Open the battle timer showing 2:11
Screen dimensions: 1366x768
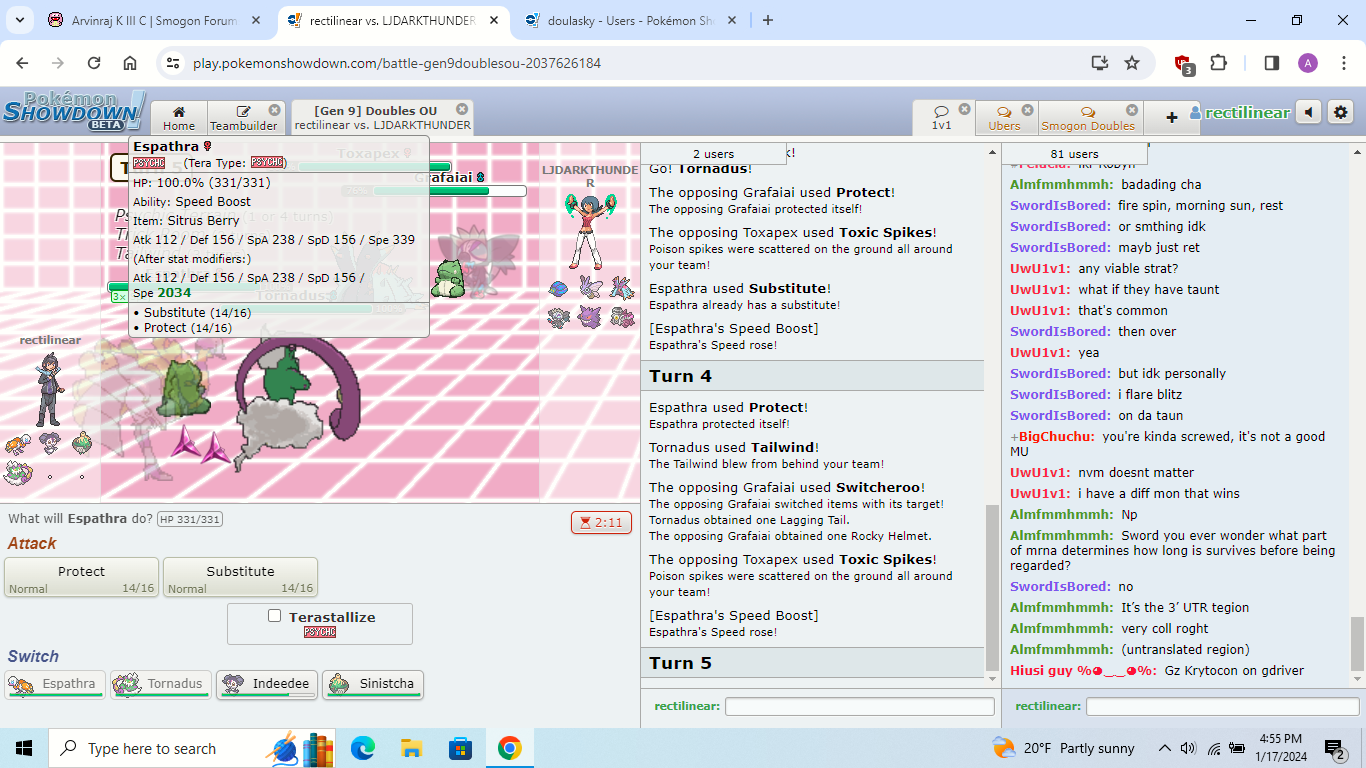[x=601, y=522]
